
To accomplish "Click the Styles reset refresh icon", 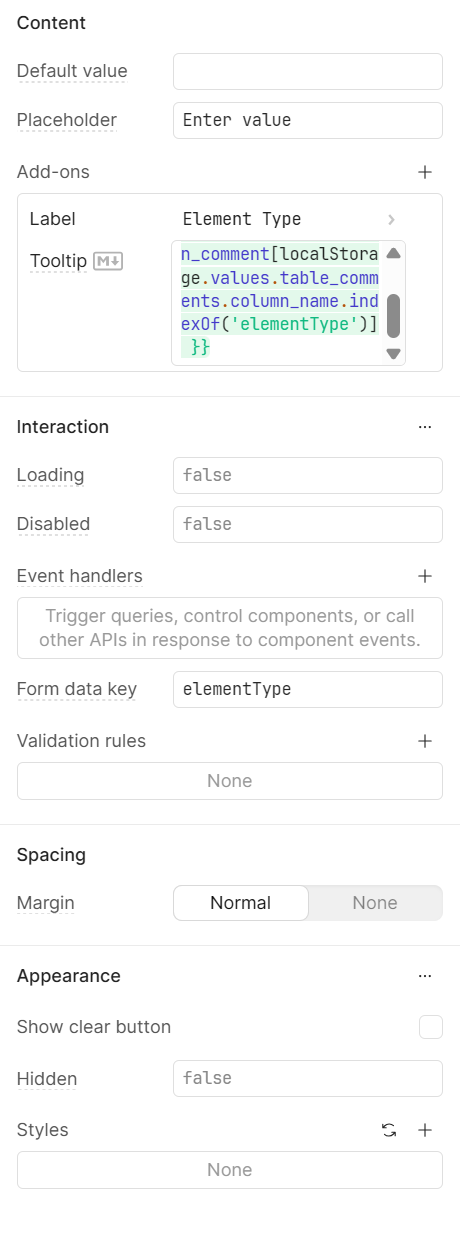I will coord(389,1130).
